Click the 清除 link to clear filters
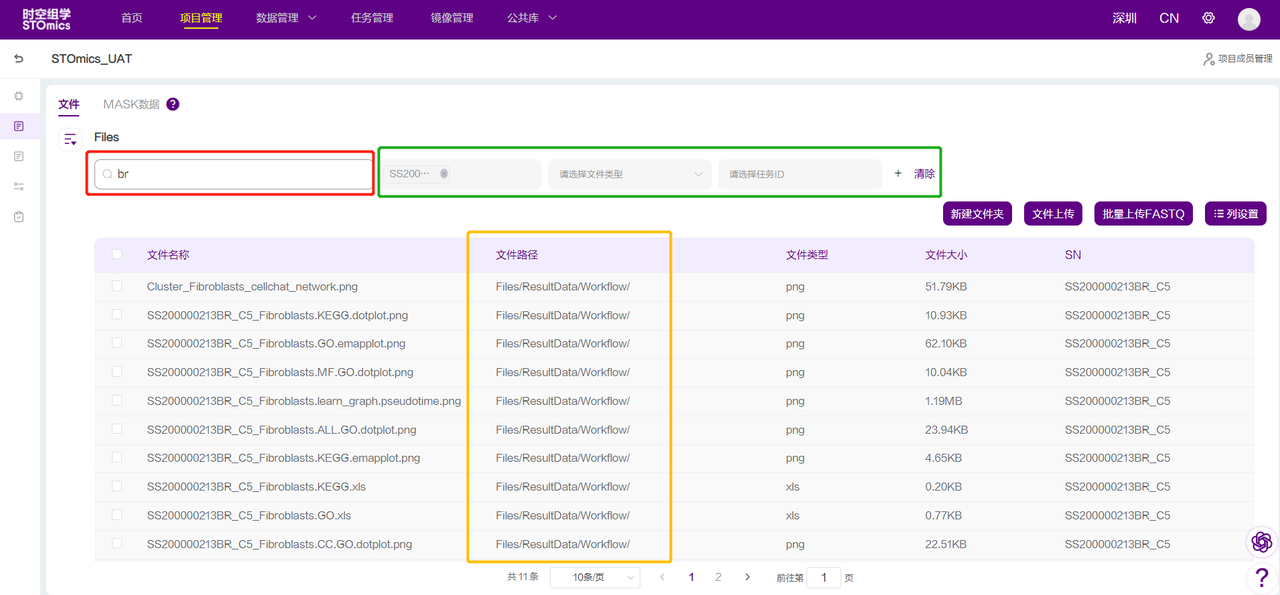1280x595 pixels. pos(924,174)
